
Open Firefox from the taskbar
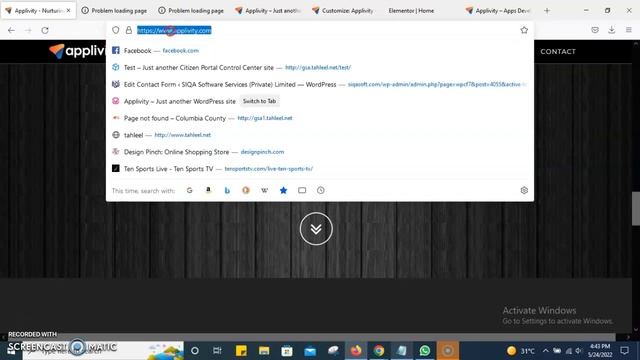click(x=356, y=350)
